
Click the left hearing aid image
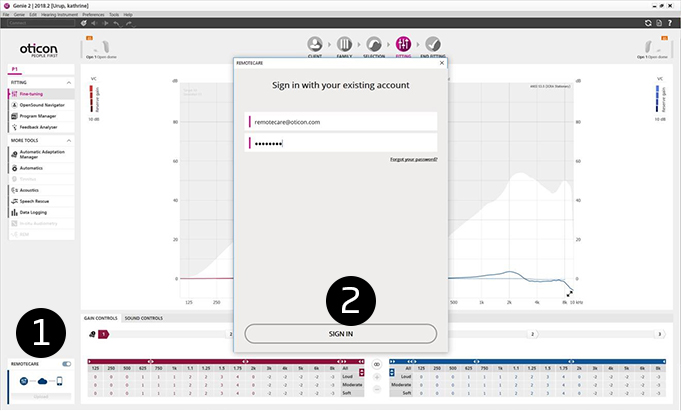(106, 47)
